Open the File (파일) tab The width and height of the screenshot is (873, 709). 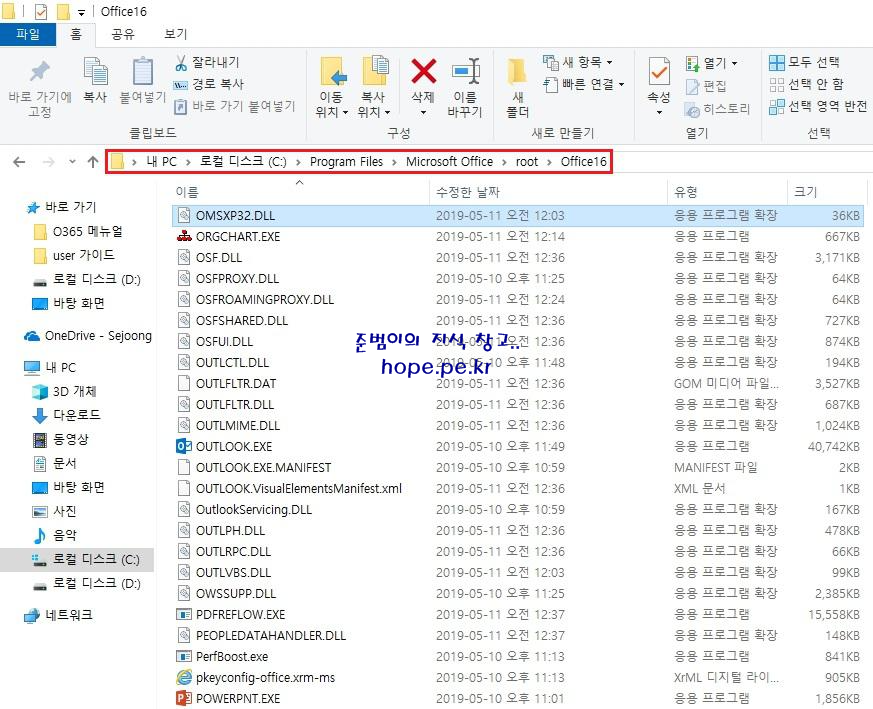(28, 35)
